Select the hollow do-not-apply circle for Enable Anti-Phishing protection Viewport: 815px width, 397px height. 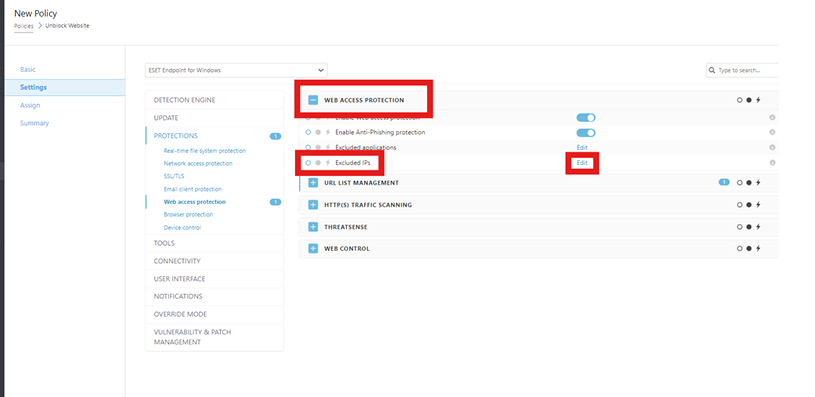[x=308, y=133]
